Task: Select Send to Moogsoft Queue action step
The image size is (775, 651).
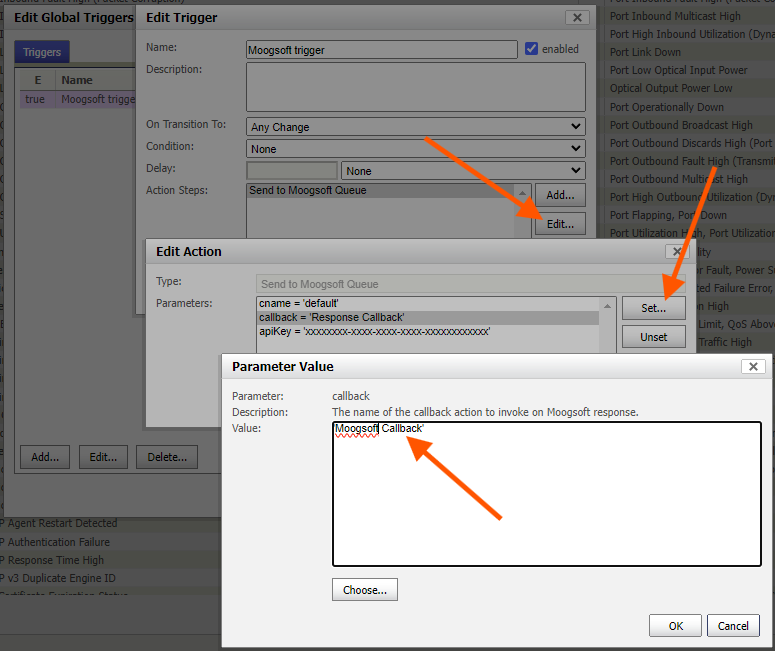Action: pos(381,191)
